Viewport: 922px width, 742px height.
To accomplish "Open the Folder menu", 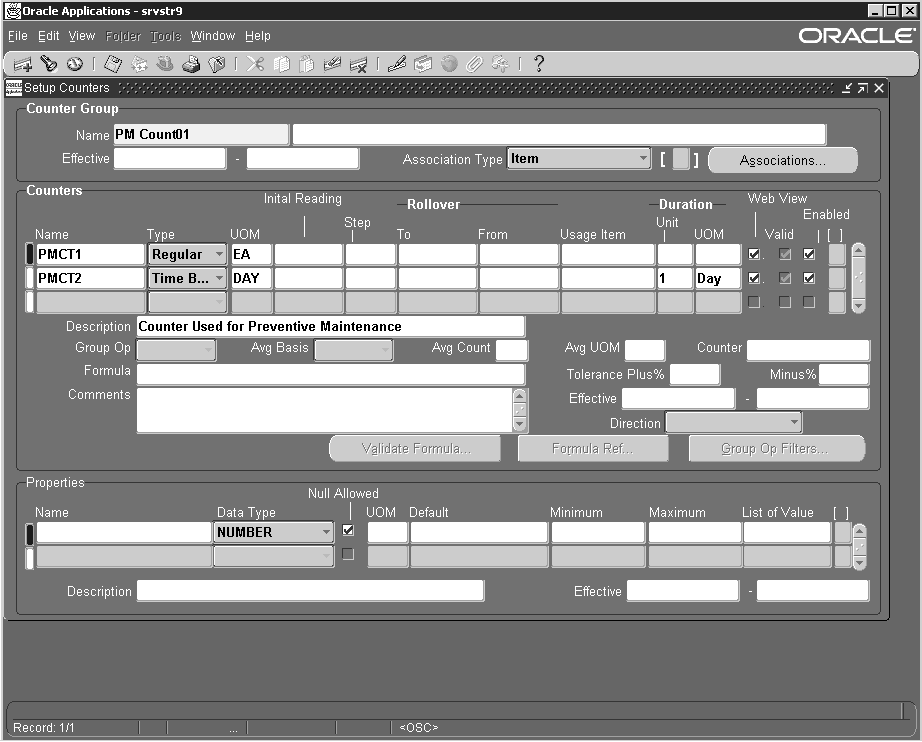I will tap(123, 36).
